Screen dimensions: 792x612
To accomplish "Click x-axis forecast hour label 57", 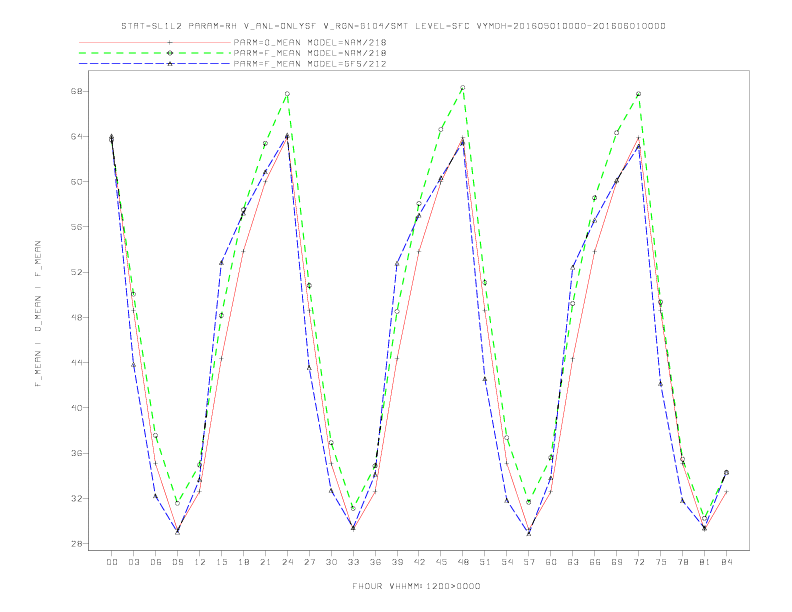I will coord(529,562).
